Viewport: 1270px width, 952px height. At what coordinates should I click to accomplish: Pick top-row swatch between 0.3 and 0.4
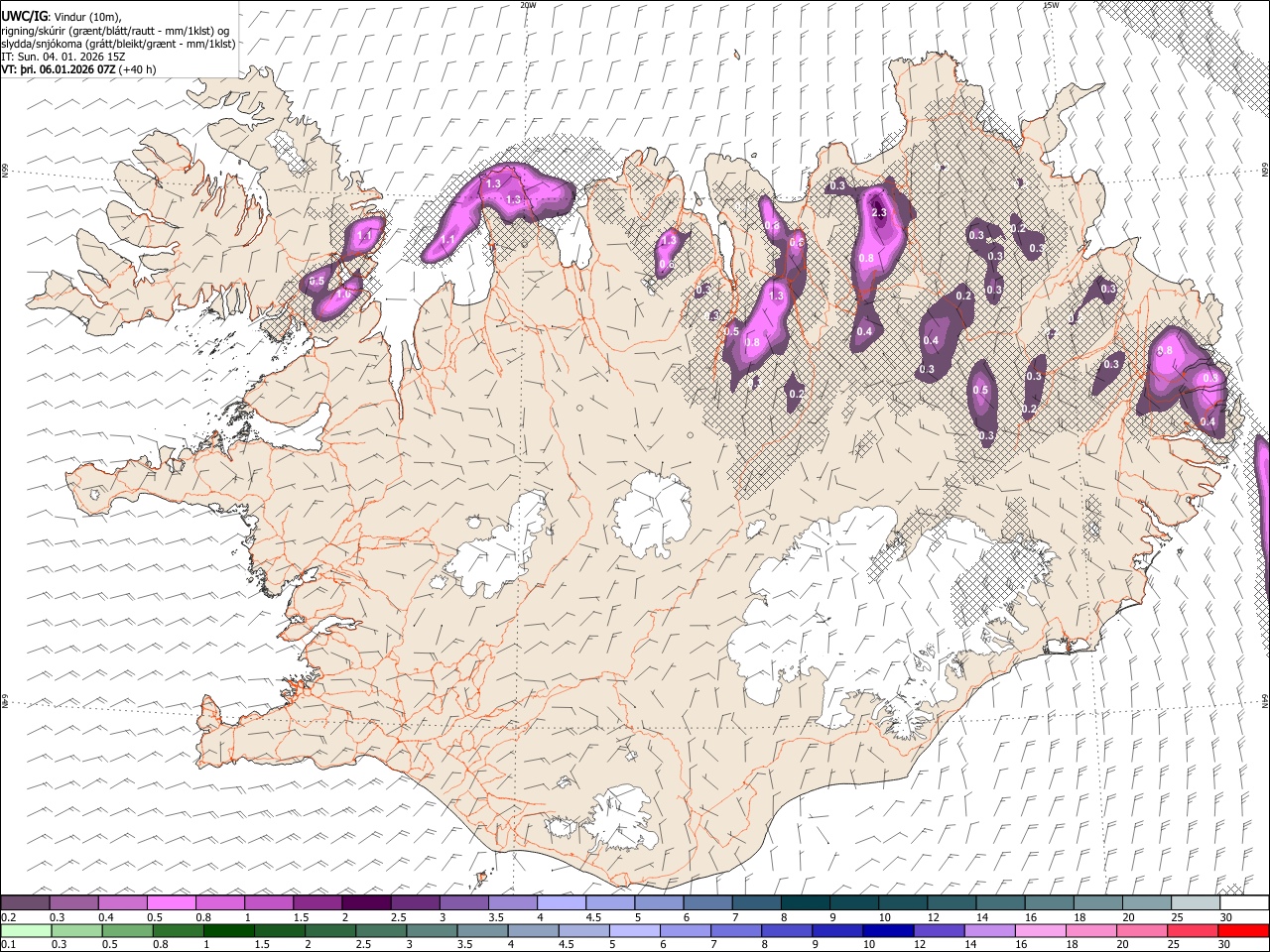[73, 902]
